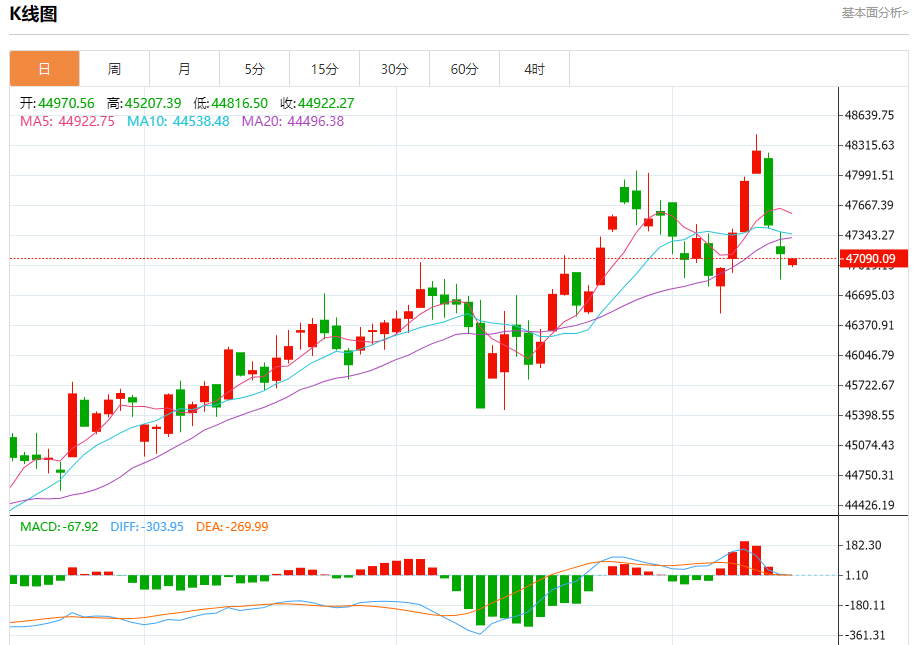Open the 60分 interval tab
This screenshot has height=645, width=914.
pyautogui.click(x=464, y=69)
